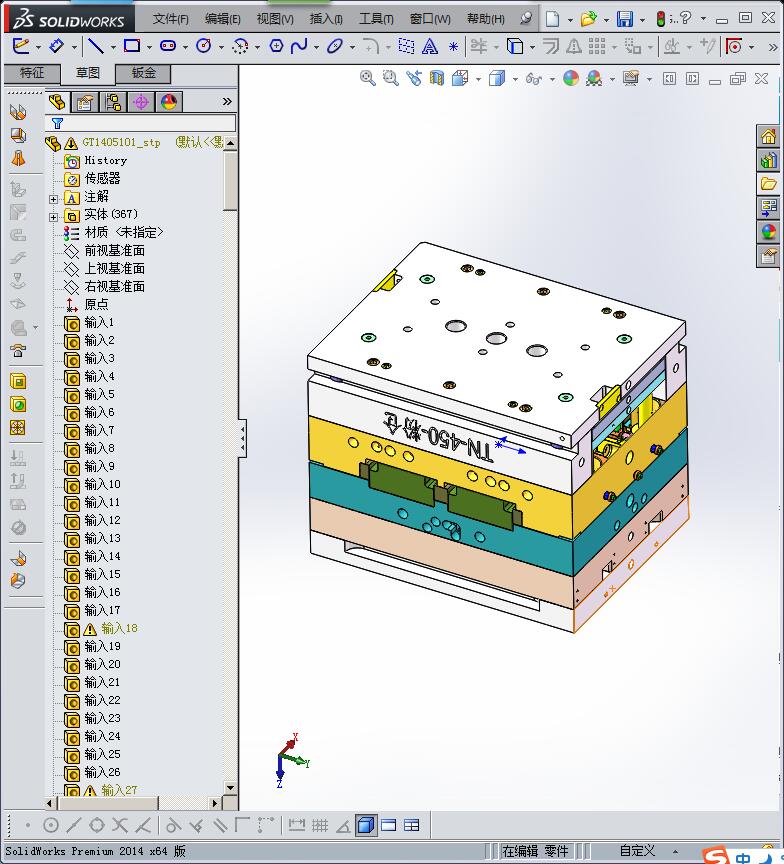Toggle the Shaded With Edges display style

coord(366,825)
